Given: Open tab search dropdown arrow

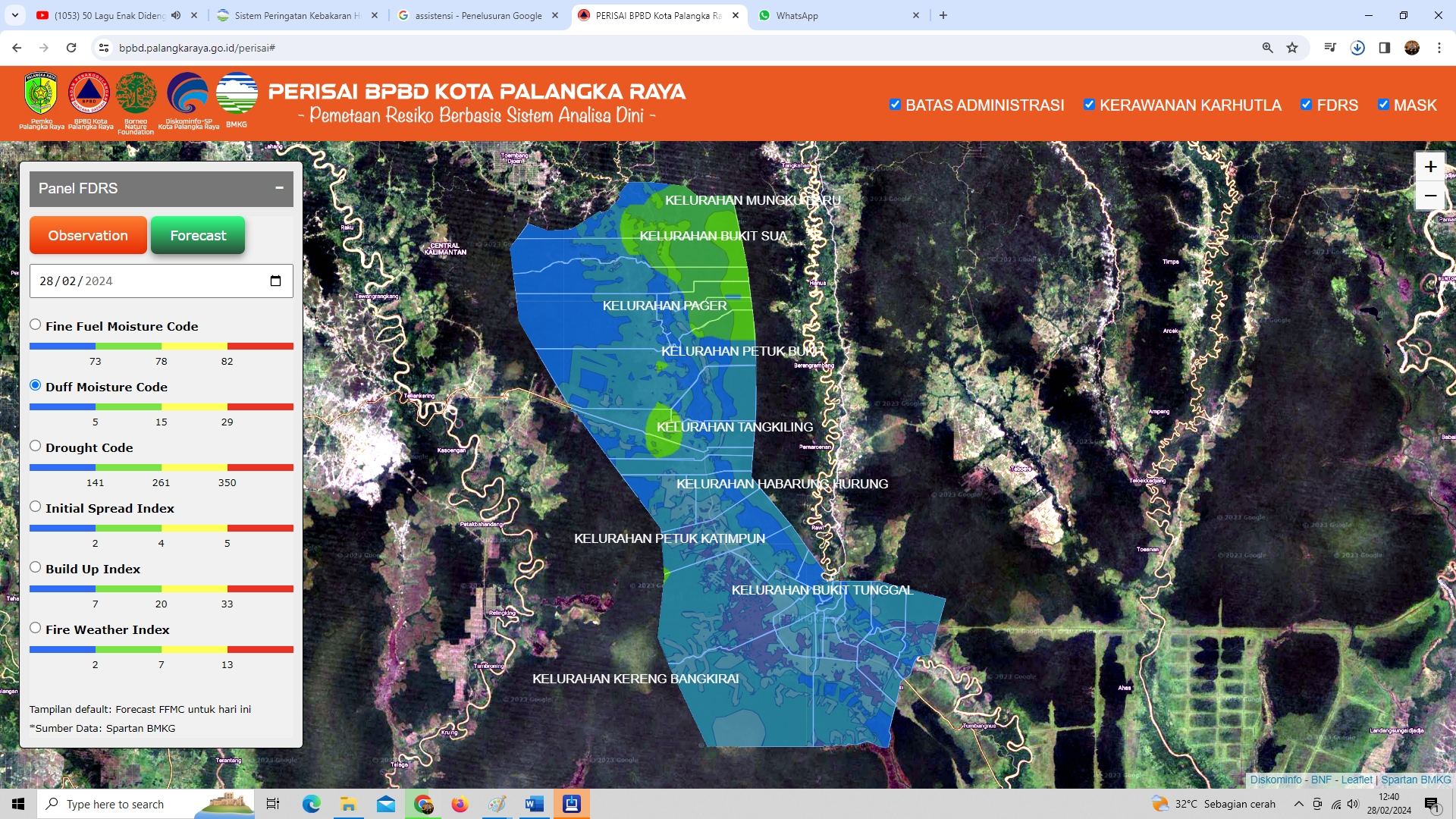Looking at the screenshot, I should pyautogui.click(x=14, y=15).
